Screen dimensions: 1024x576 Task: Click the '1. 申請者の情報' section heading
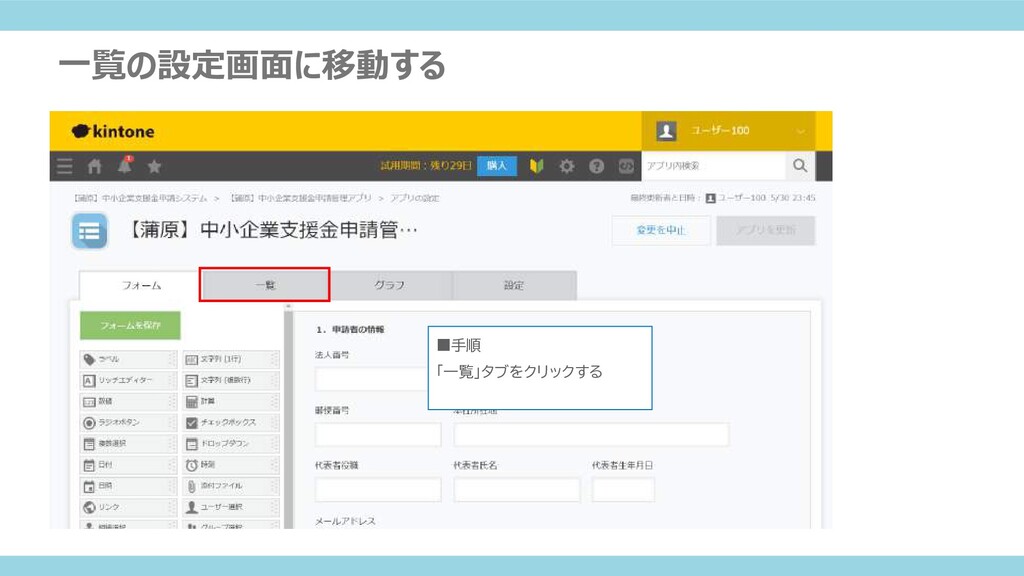(350, 330)
